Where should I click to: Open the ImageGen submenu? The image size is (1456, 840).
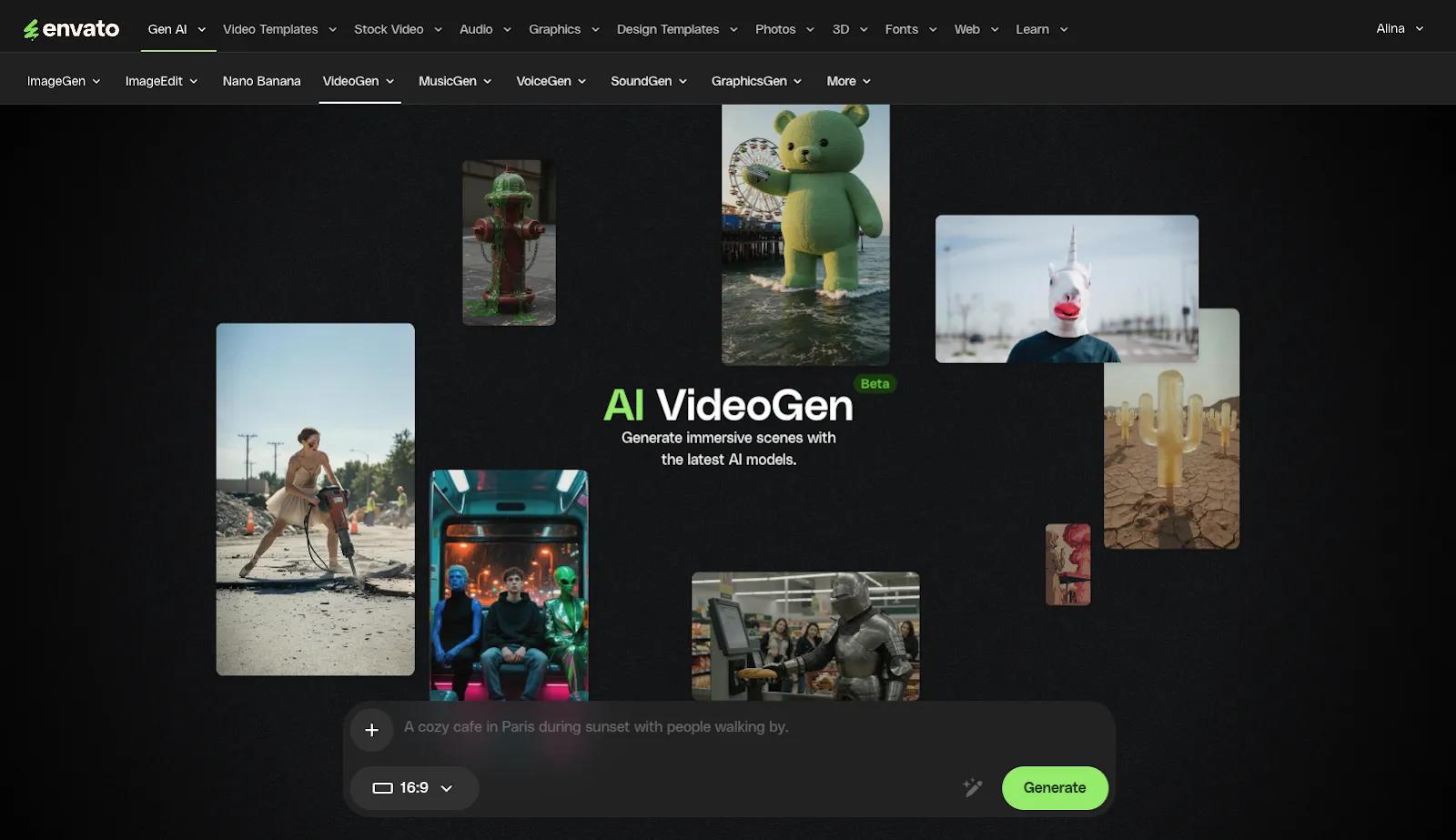tap(64, 81)
